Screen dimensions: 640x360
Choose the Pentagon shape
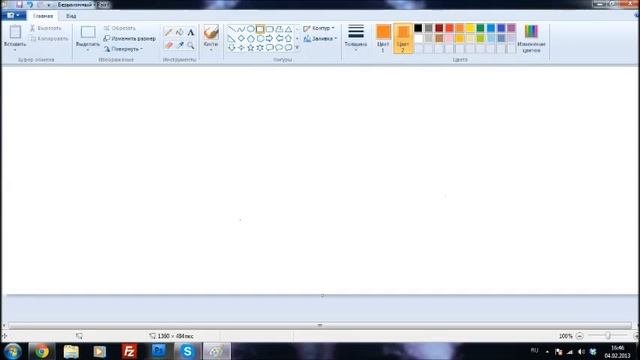[251, 38]
